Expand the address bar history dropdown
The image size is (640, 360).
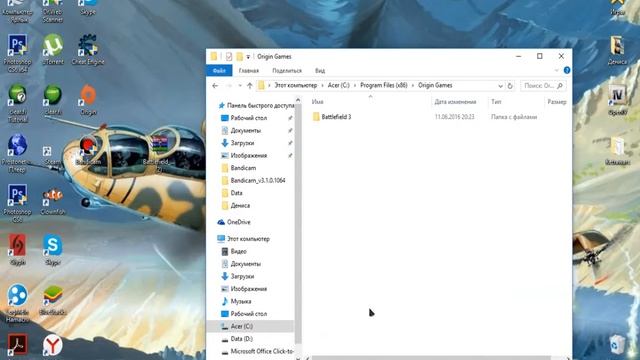pos(500,86)
